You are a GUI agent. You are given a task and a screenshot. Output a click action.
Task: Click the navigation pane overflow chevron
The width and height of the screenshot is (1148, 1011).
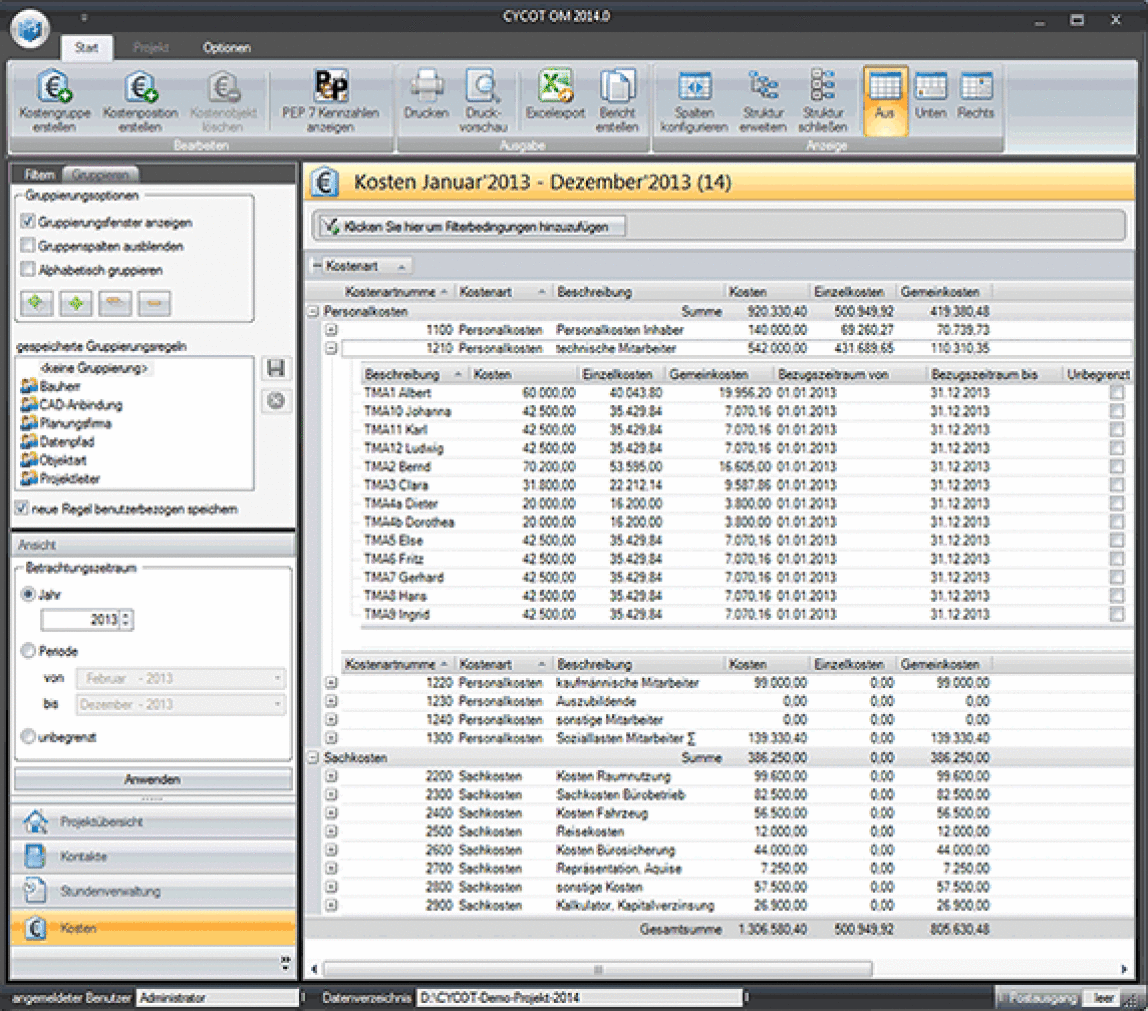[x=286, y=962]
